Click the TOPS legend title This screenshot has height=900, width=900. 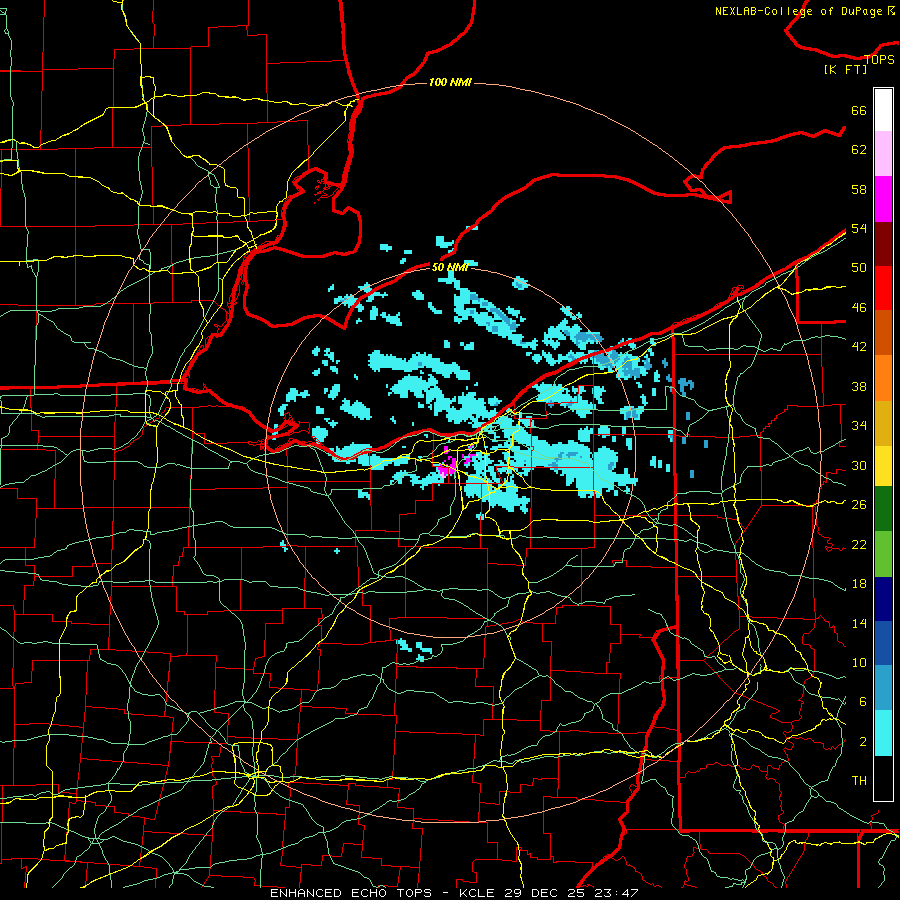879,59
